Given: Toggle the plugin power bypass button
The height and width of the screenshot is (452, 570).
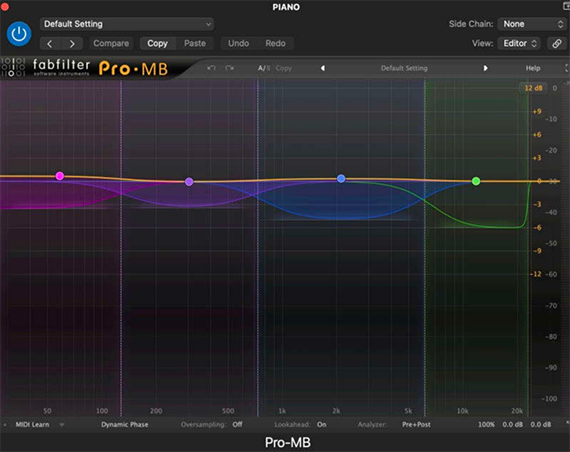Looking at the screenshot, I should [x=19, y=34].
